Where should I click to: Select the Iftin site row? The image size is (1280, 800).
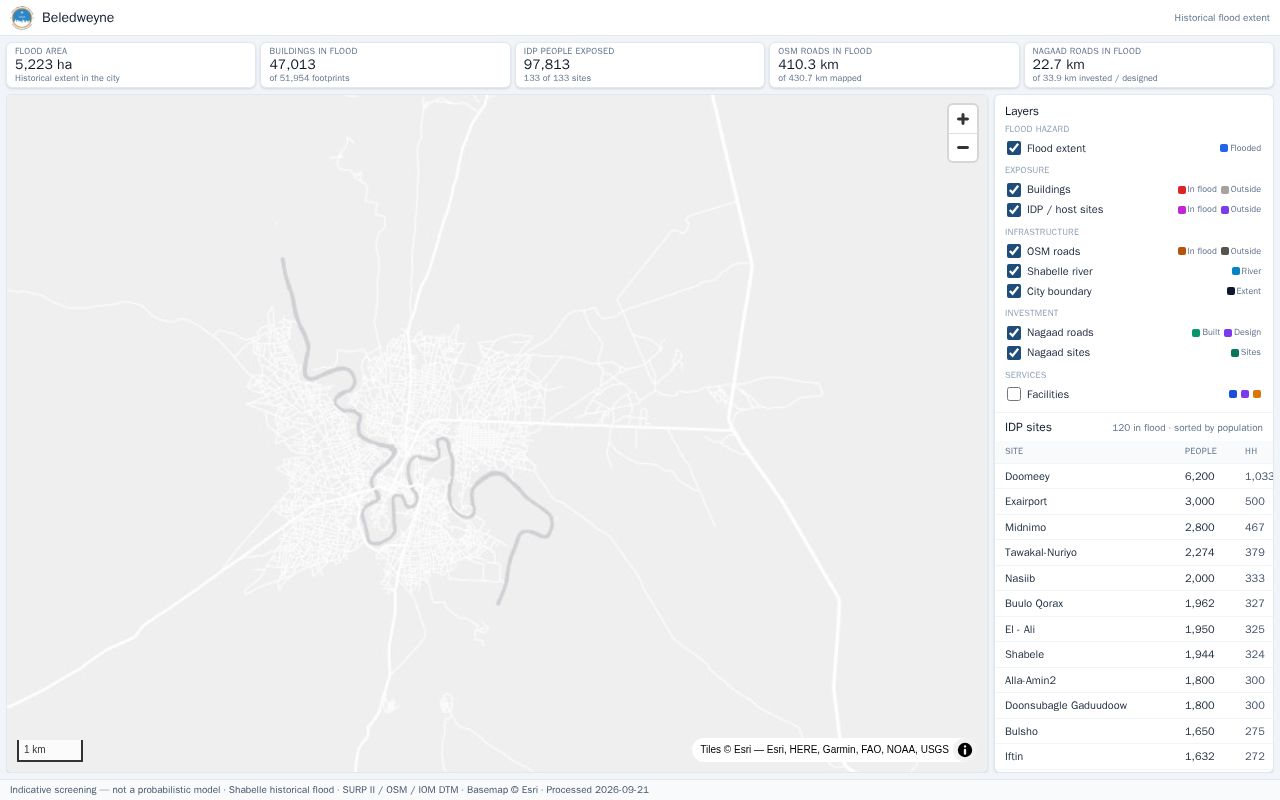pyautogui.click(x=1134, y=757)
